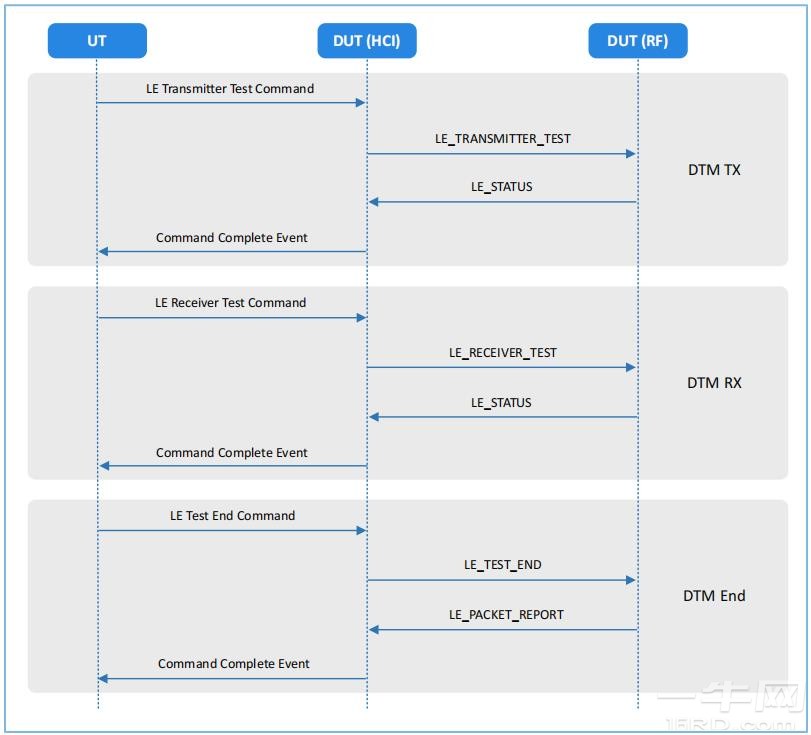Select Command Complete Event in DTM RX section
This screenshot has width=811, height=735.
click(232, 453)
